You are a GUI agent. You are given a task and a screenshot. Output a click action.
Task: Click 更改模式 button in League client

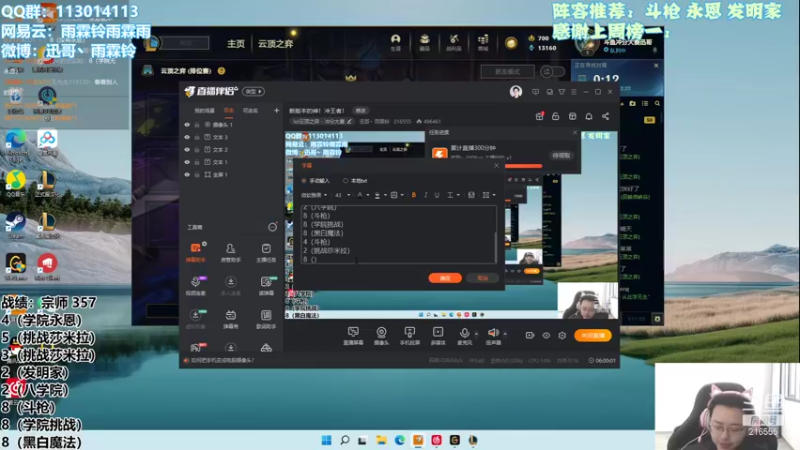507,72
